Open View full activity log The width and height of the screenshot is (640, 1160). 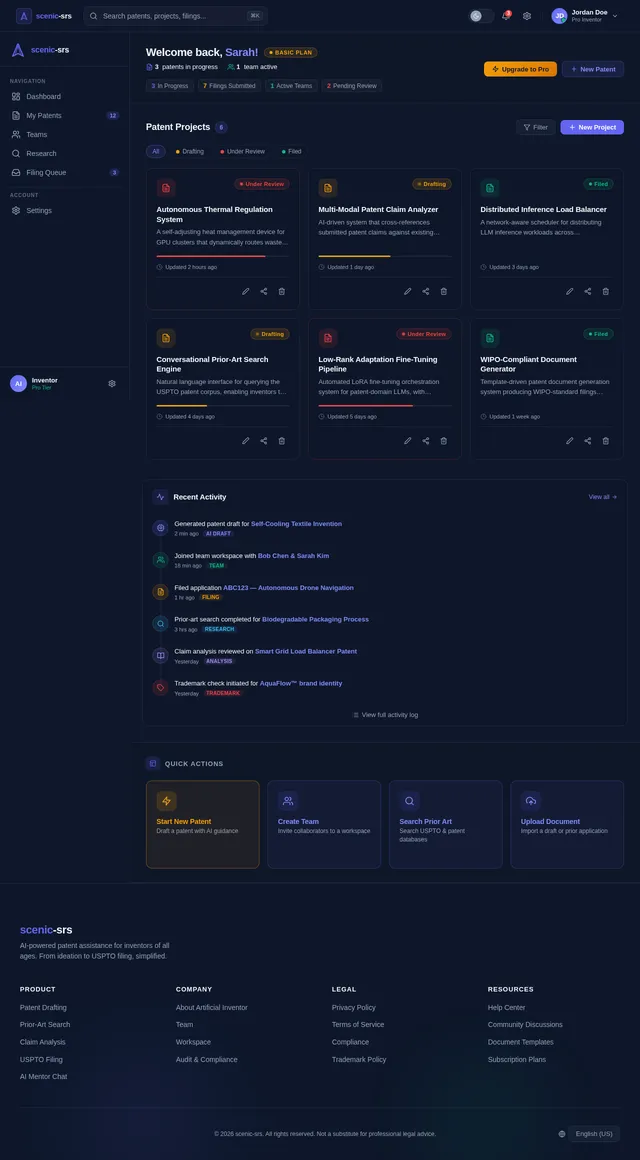click(x=385, y=715)
